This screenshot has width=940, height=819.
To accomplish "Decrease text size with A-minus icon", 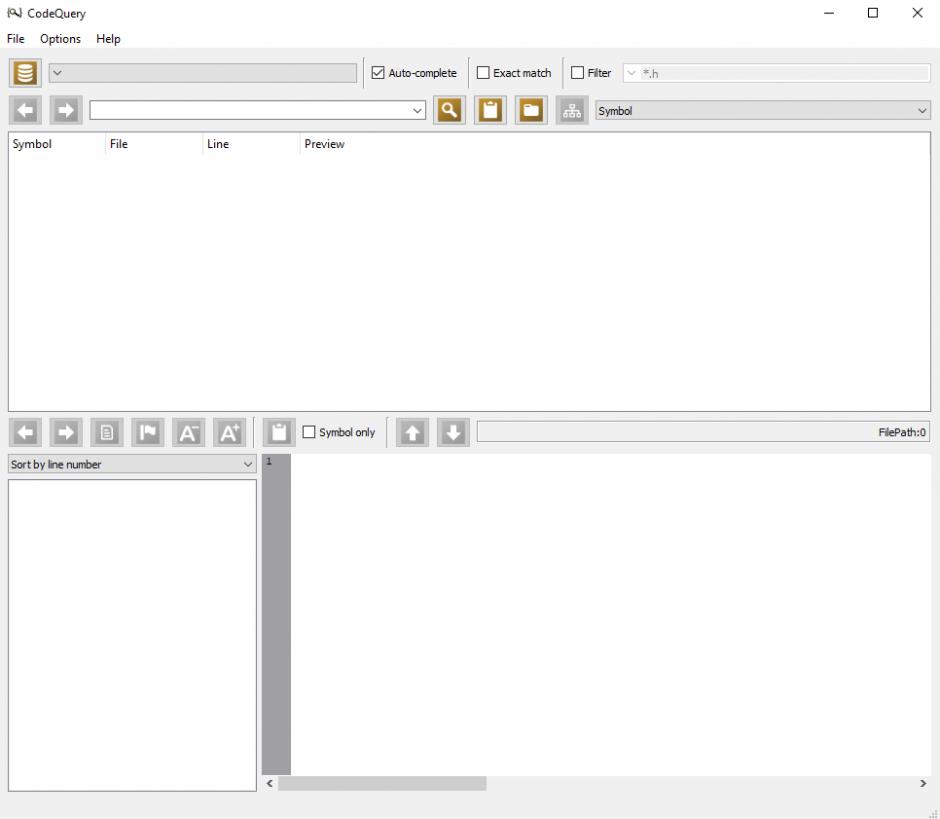I will tap(188, 432).
